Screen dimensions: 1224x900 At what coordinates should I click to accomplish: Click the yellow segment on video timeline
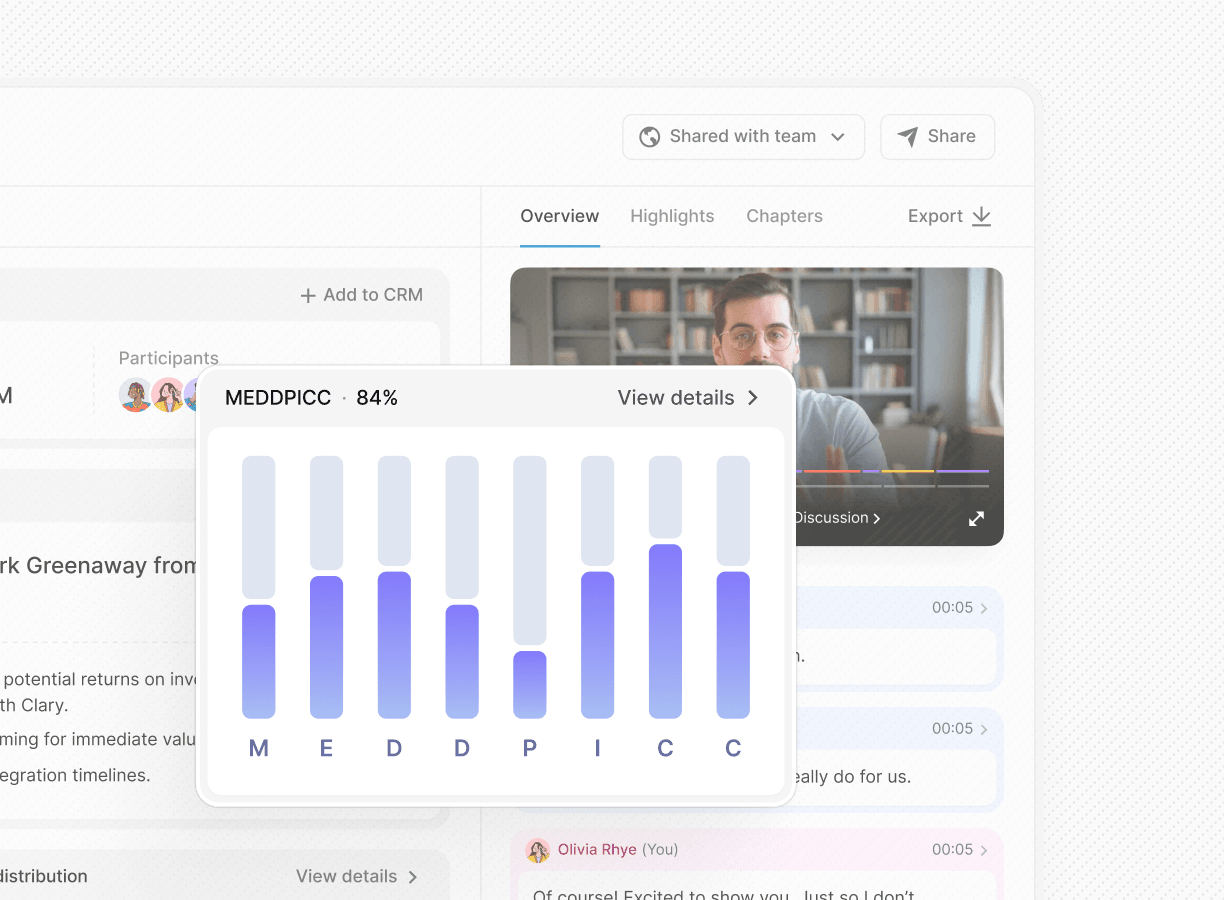click(x=907, y=471)
